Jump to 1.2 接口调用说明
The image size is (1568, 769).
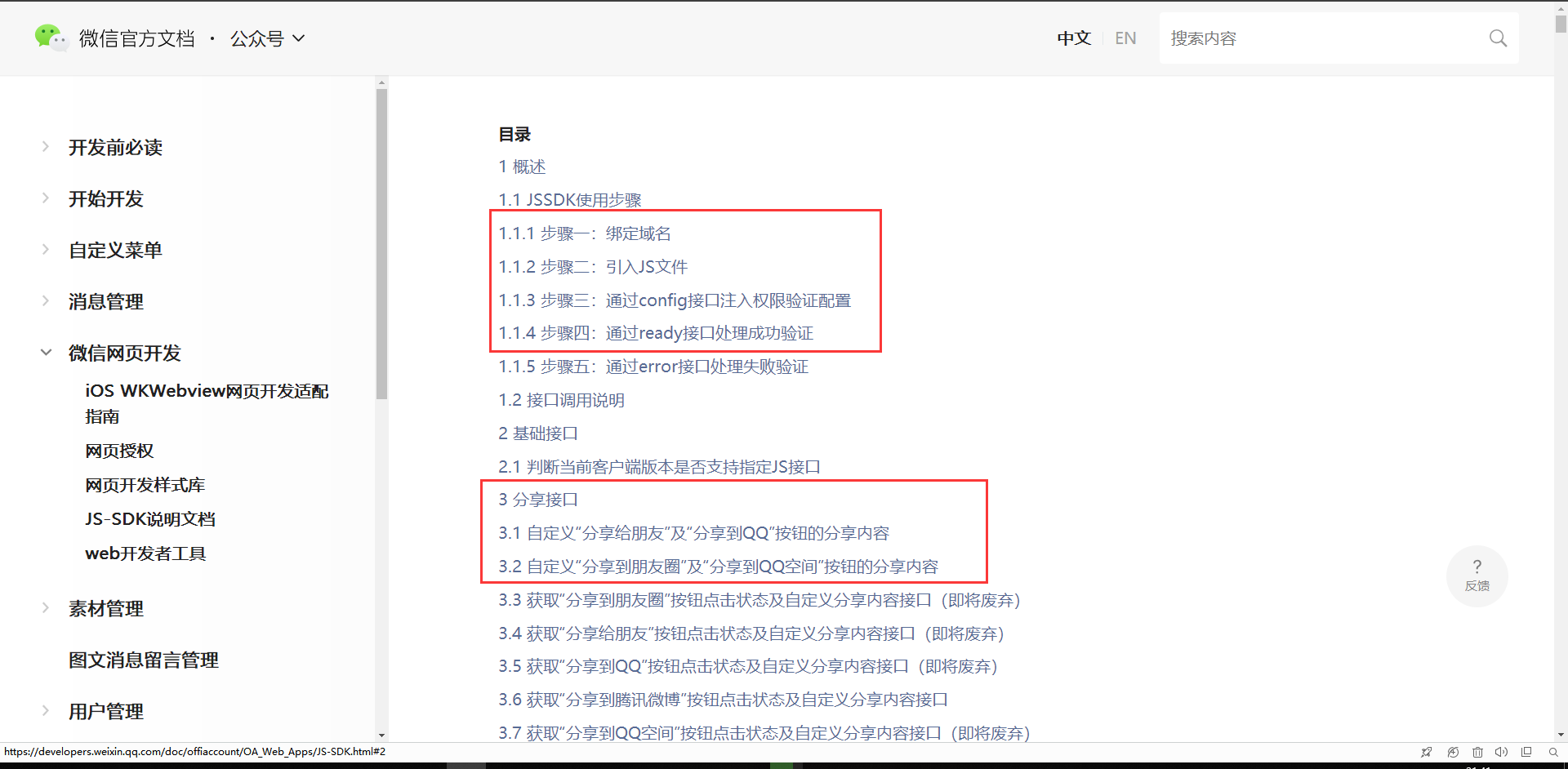coord(561,401)
